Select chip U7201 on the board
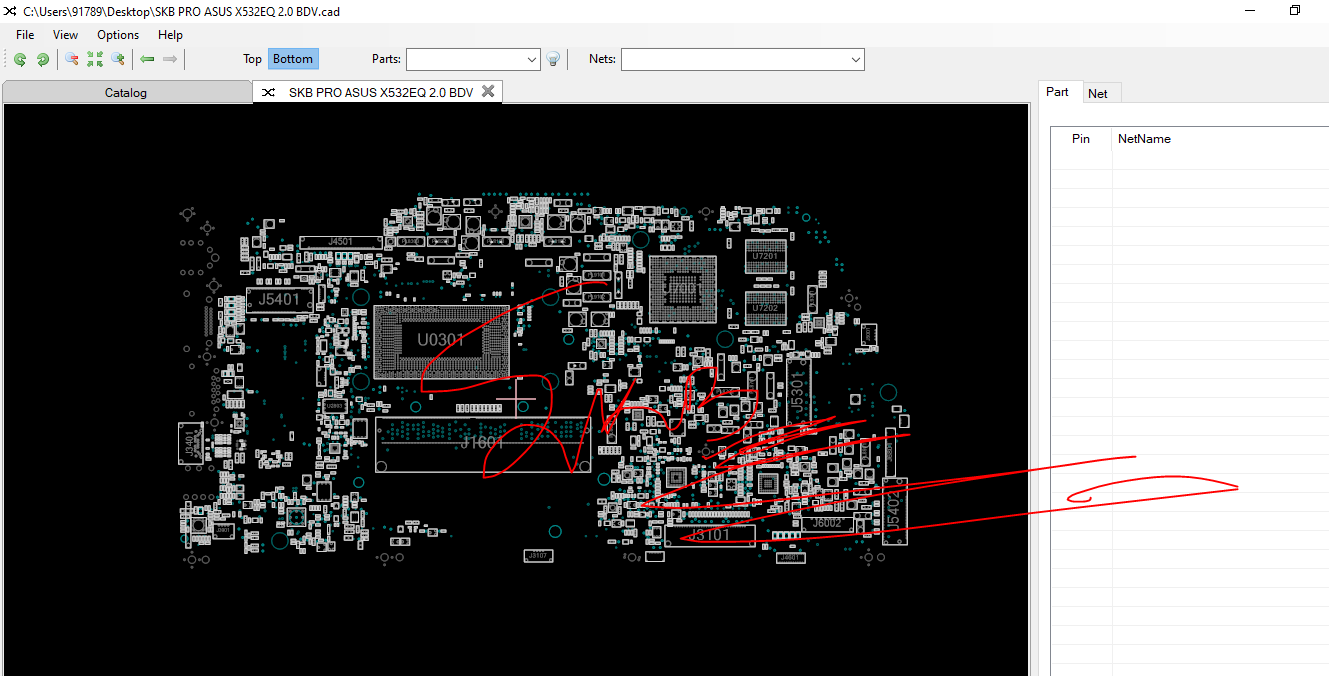 click(764, 257)
